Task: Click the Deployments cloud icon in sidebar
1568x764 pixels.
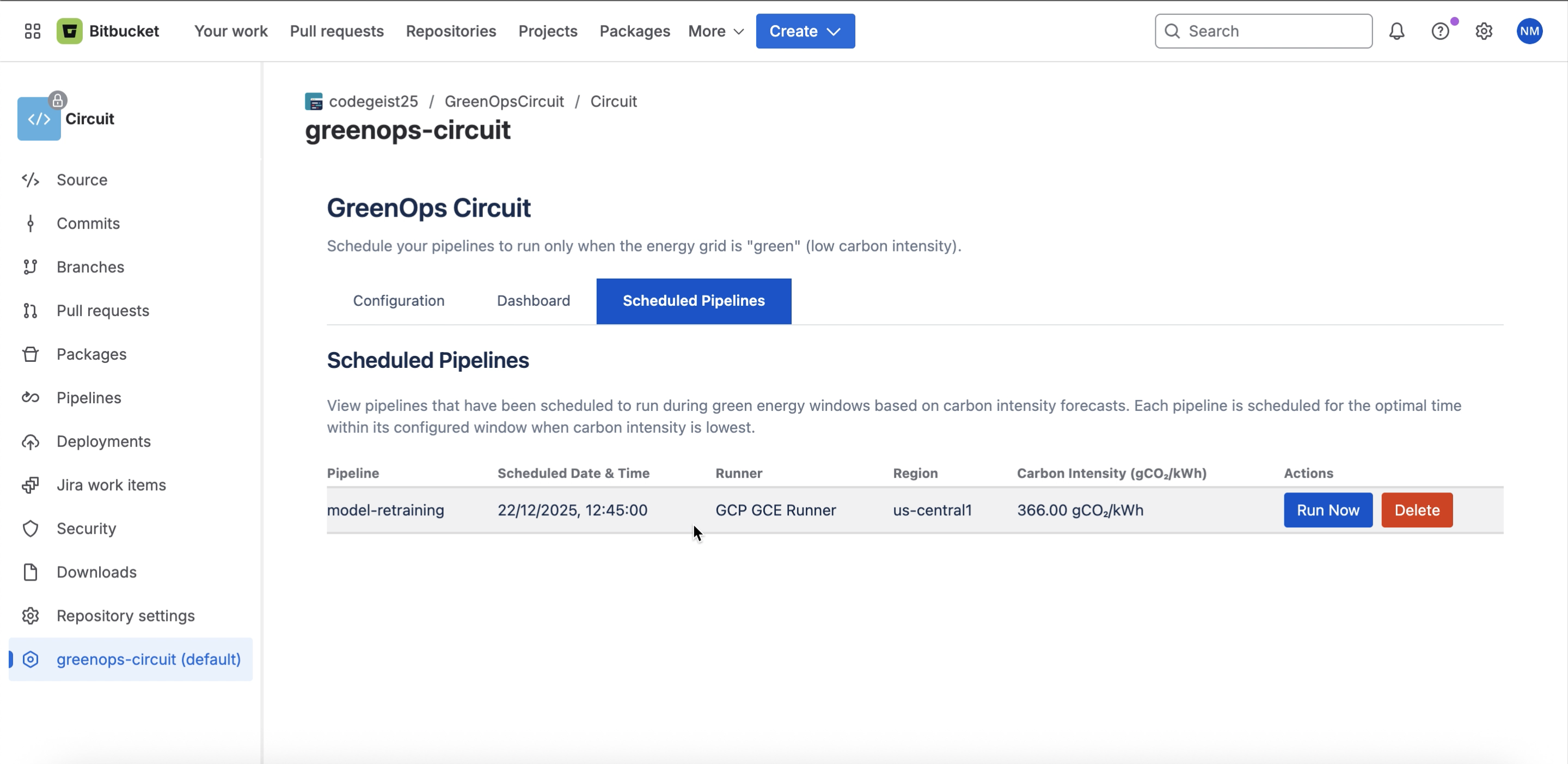Action: coord(30,442)
